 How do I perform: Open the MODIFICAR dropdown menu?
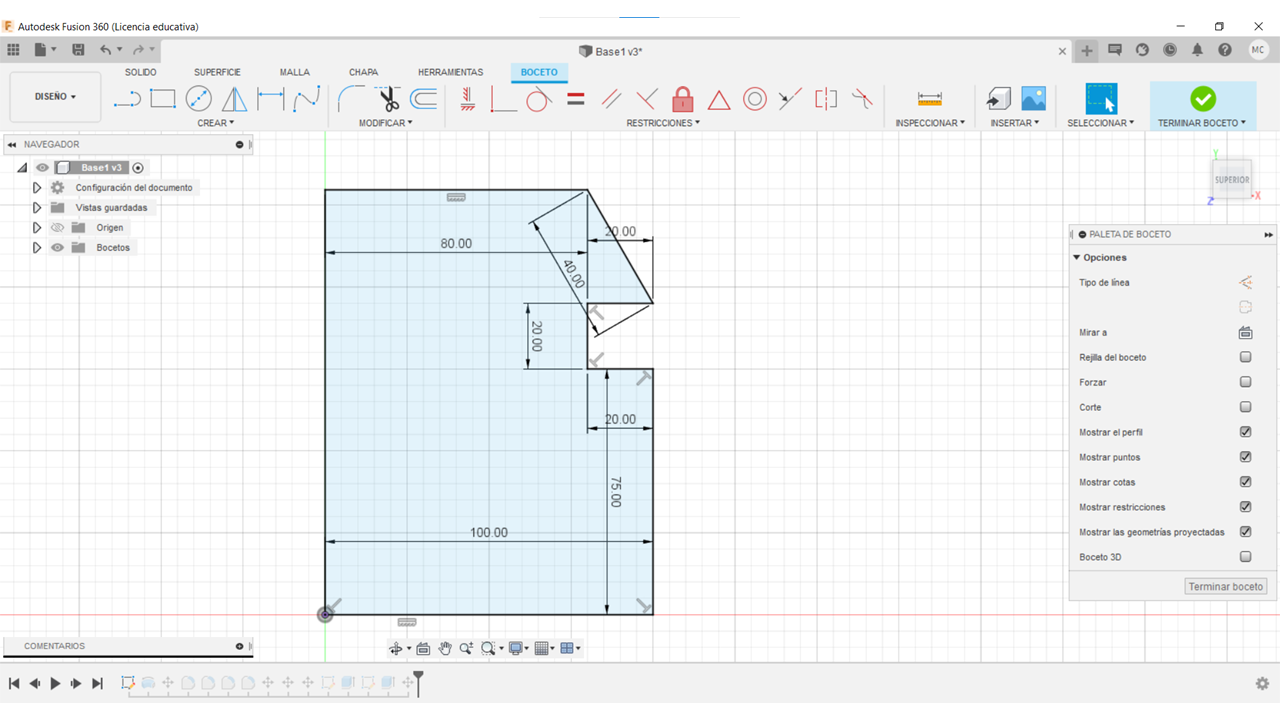[386, 123]
